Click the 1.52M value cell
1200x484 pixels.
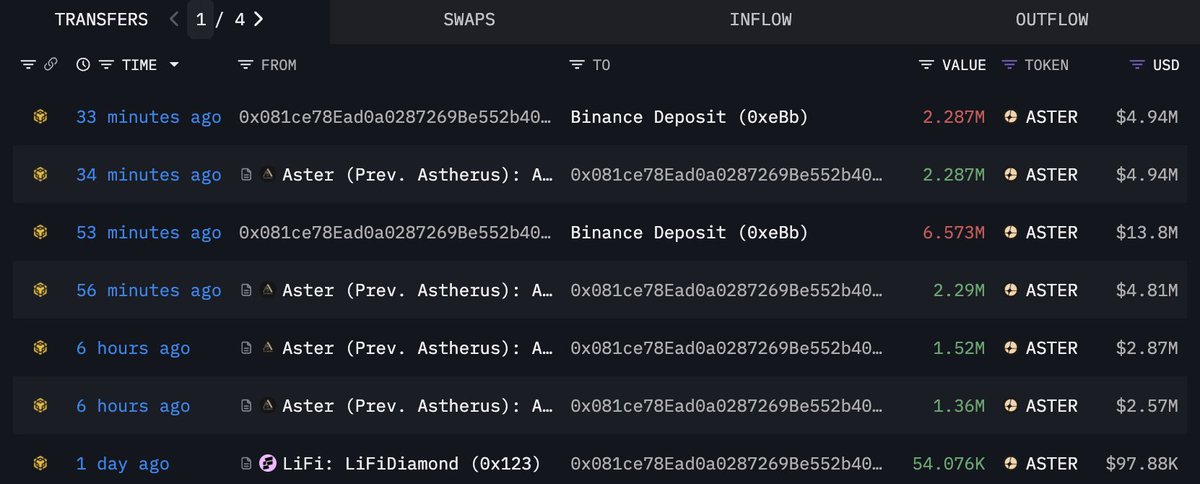[959, 348]
